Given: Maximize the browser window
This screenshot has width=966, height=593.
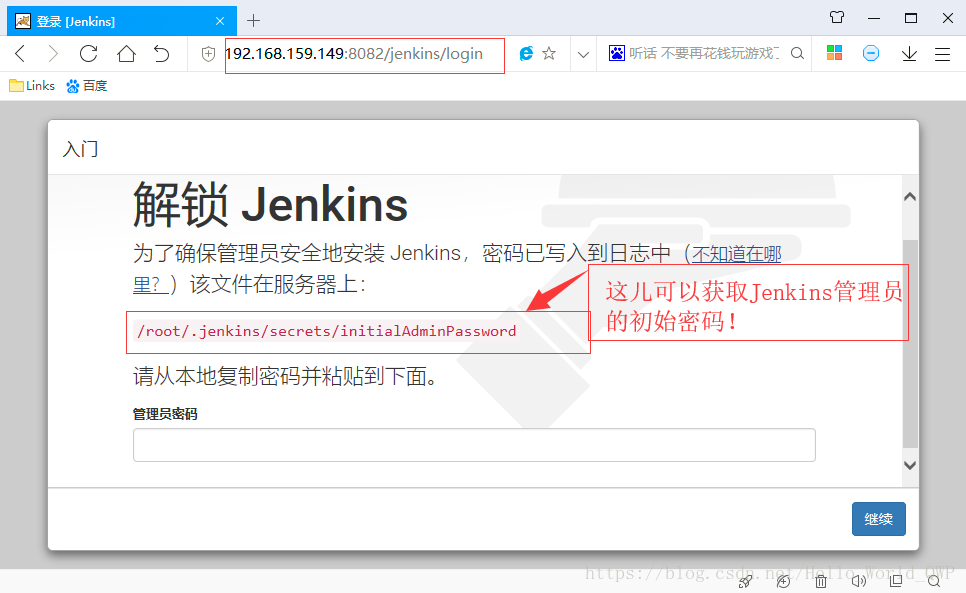Looking at the screenshot, I should click(911, 18).
